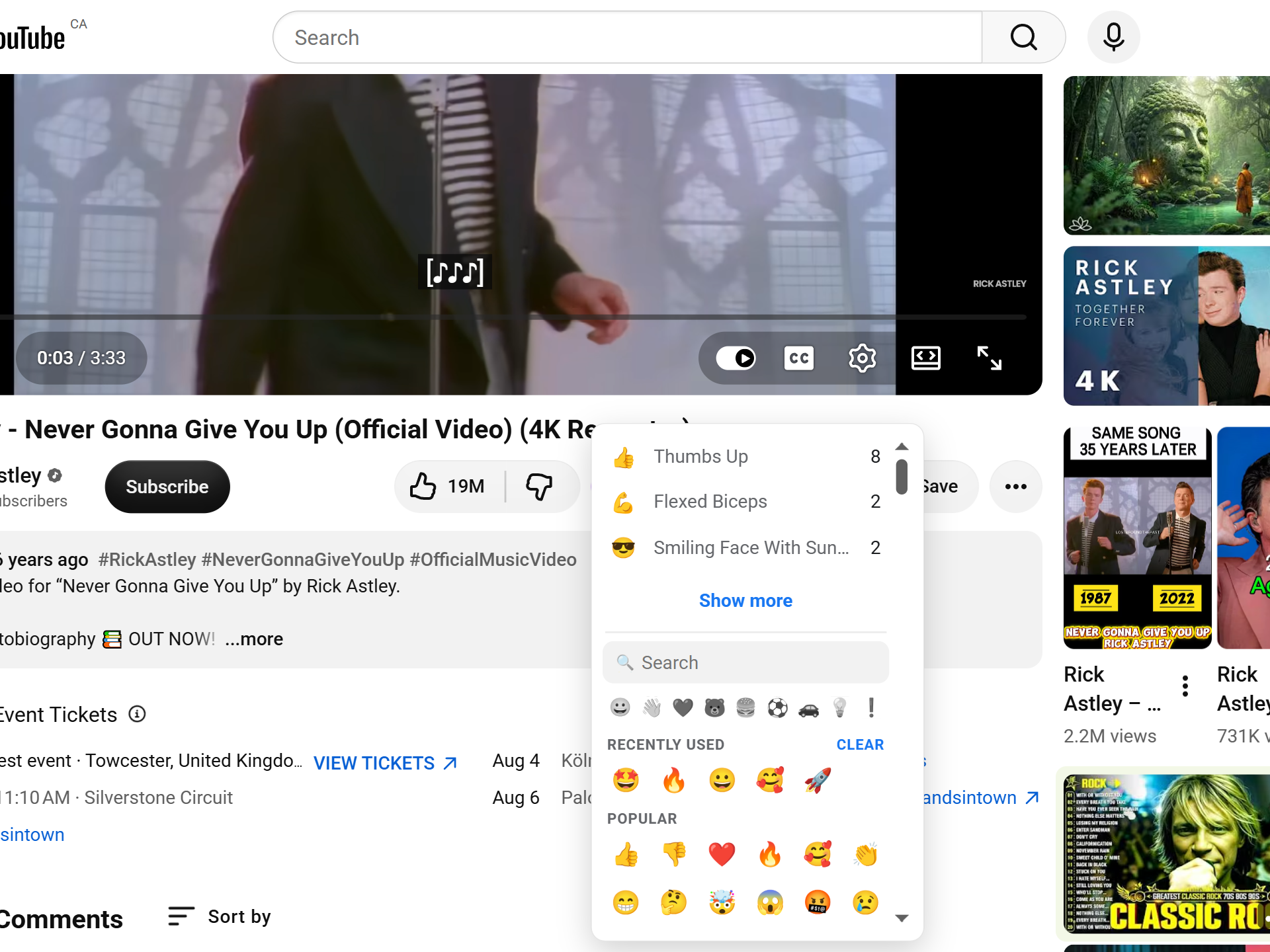
Task: Pick red heart emoji in Popular
Action: click(x=722, y=854)
